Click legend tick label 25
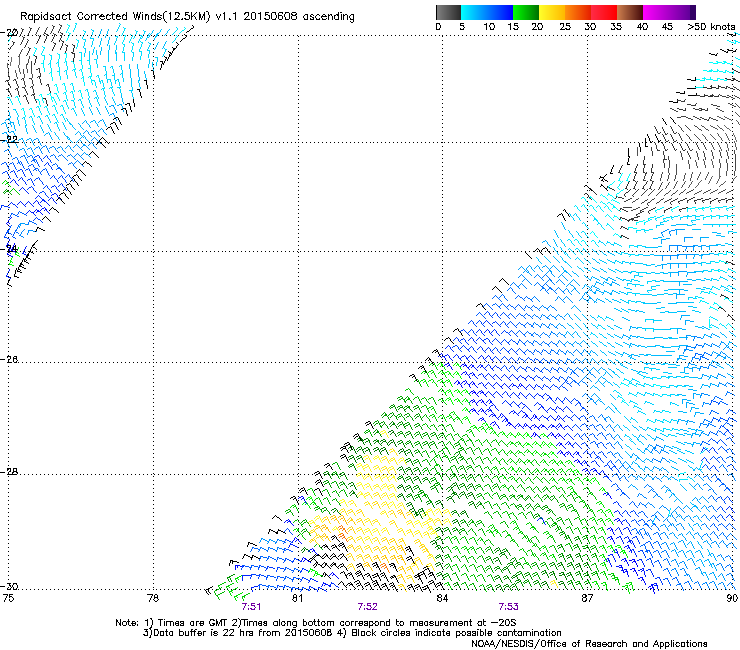The image size is (740, 650). coord(565,27)
